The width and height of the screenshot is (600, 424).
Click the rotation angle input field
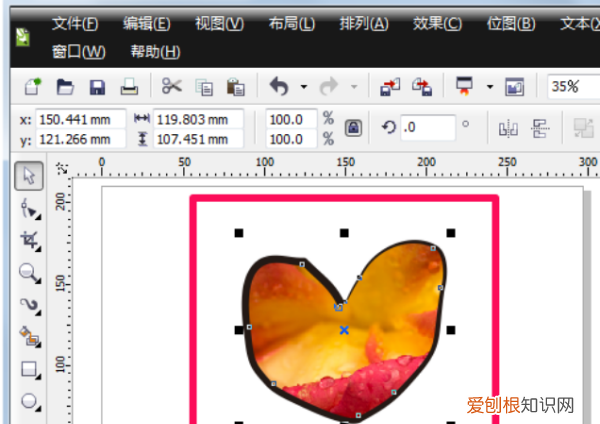click(427, 128)
